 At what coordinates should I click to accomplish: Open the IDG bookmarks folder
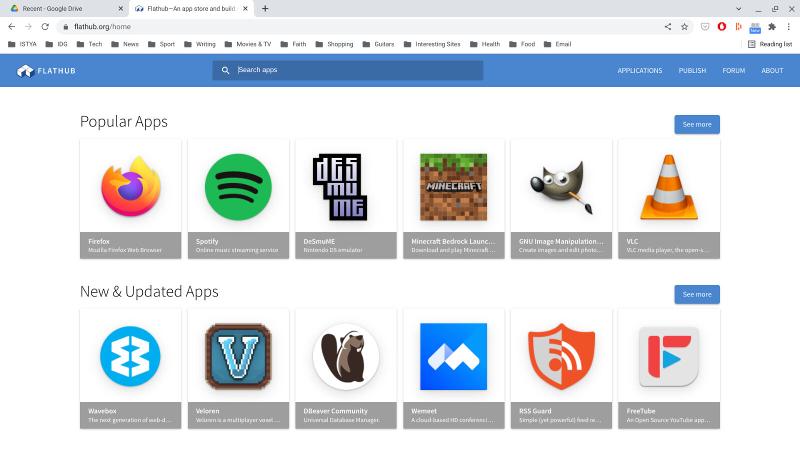coord(56,44)
